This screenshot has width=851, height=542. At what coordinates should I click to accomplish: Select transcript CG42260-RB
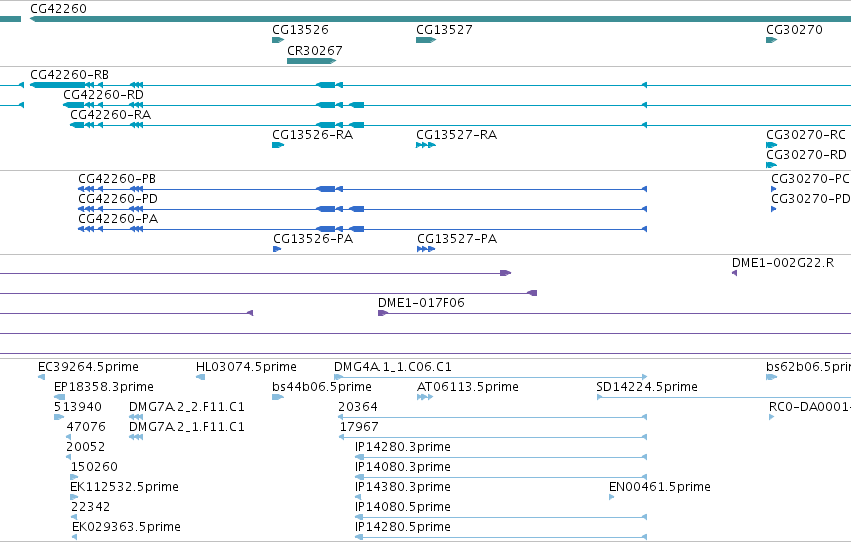pos(440,85)
